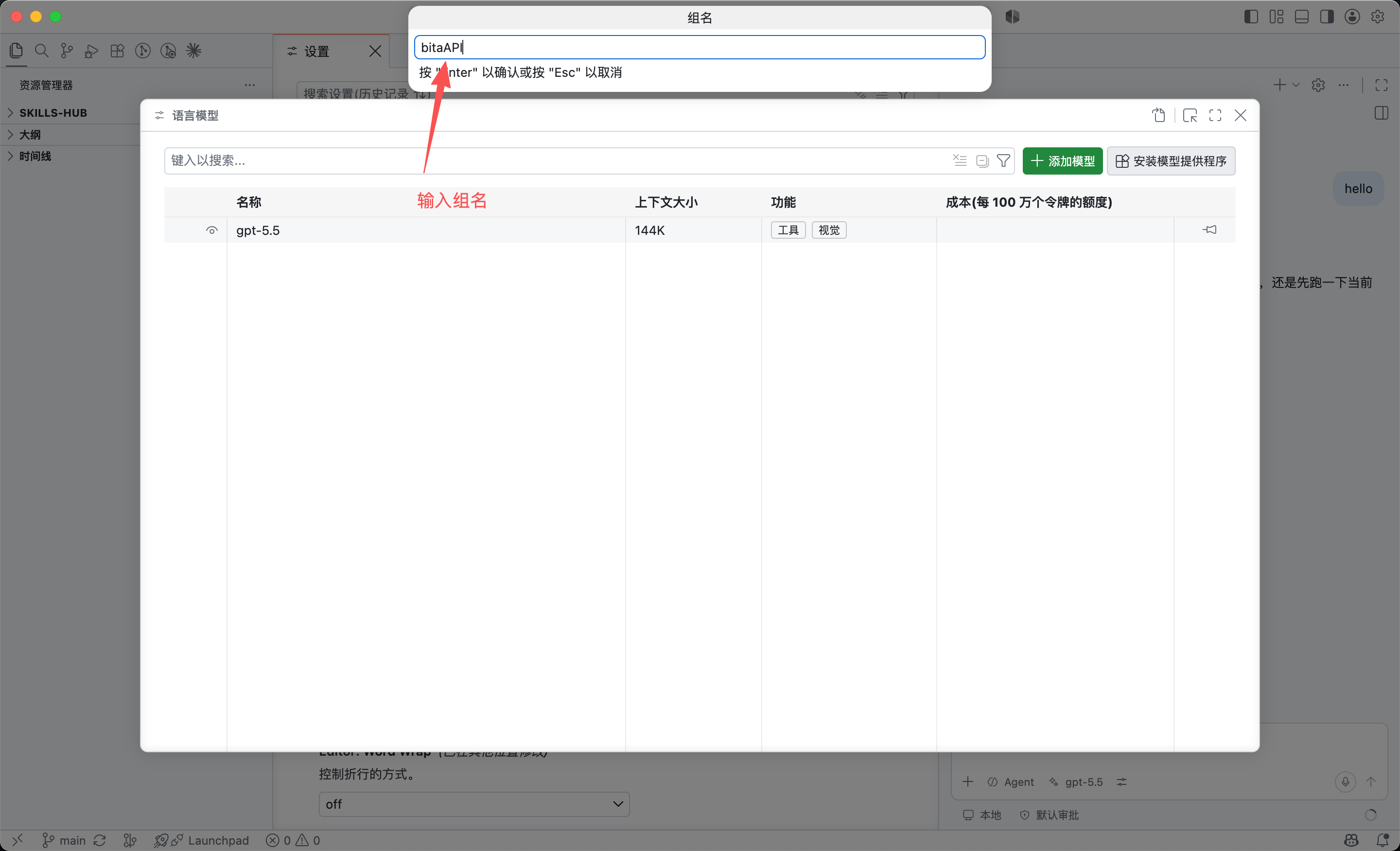Open the Agent mode picker
The width and height of the screenshot is (1400, 851).
coord(1011,781)
